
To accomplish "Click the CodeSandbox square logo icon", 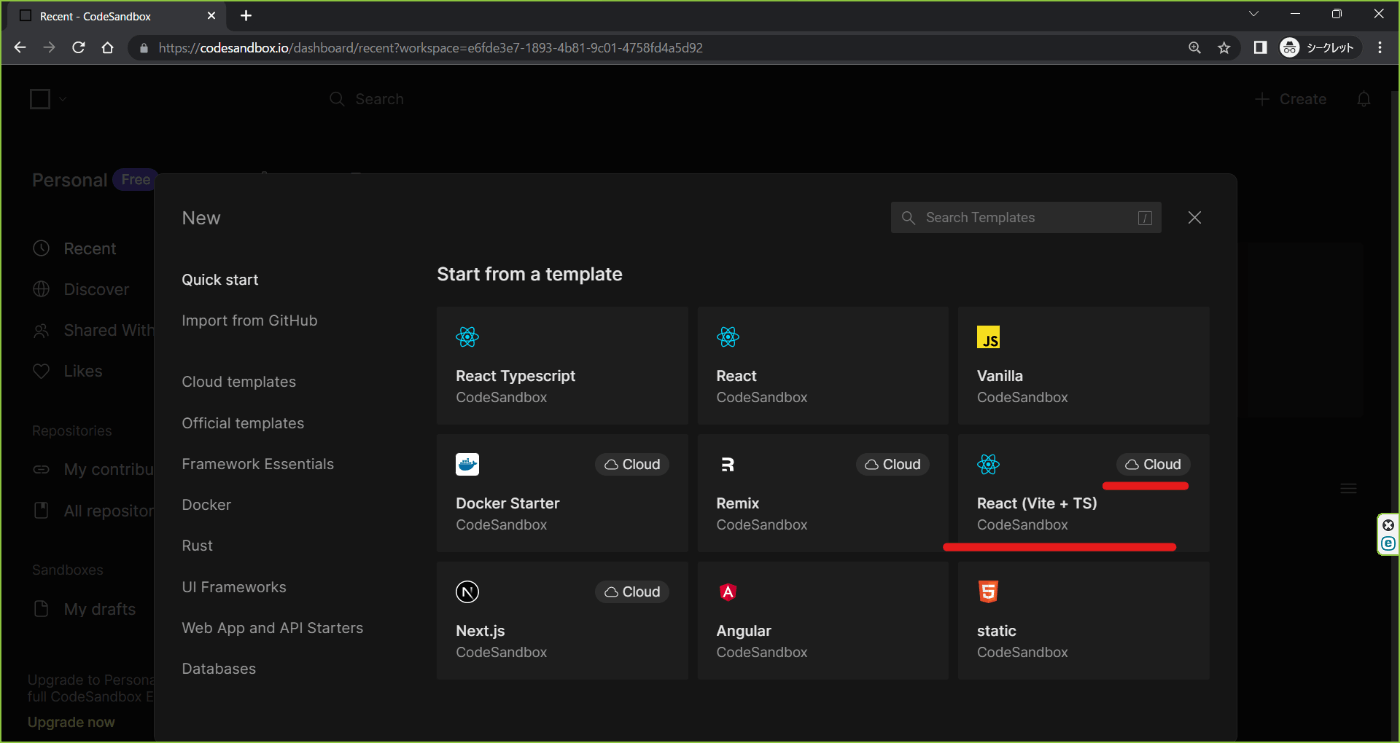I will (x=40, y=99).
